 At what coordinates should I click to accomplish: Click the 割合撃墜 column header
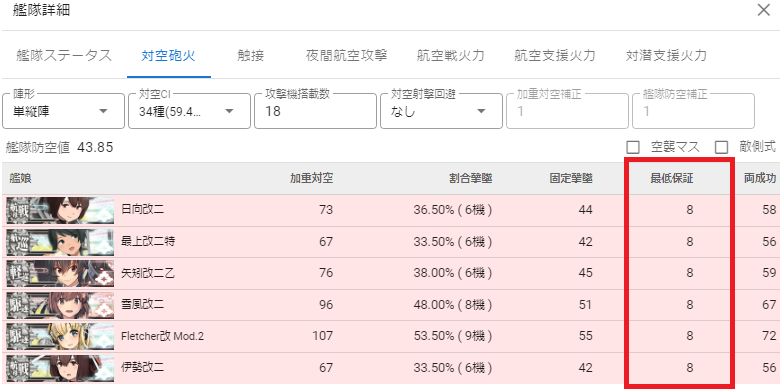(x=470, y=178)
